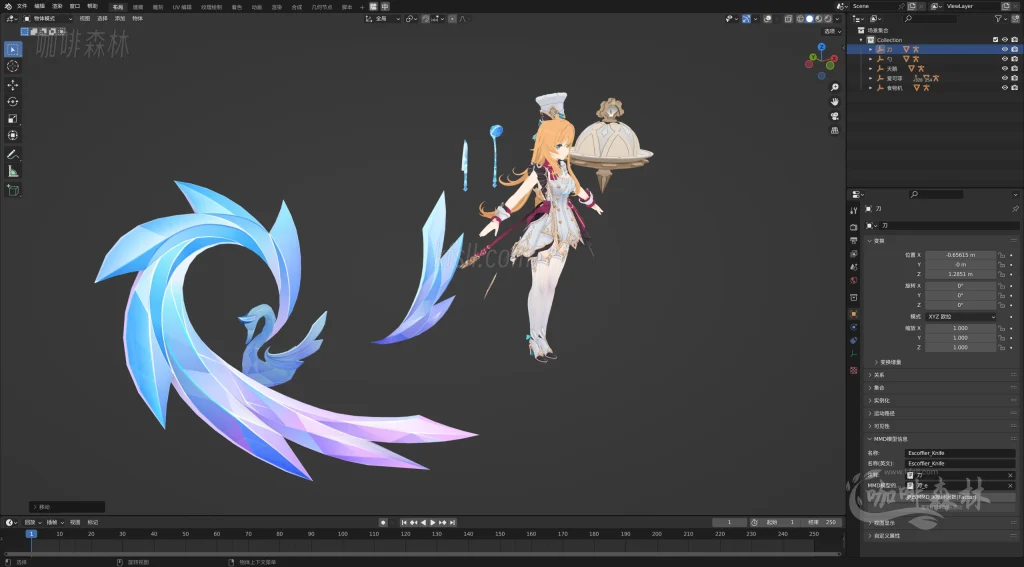Click the Escoffier_Knife 名称 field
The height and width of the screenshot is (567, 1024).
click(960, 453)
